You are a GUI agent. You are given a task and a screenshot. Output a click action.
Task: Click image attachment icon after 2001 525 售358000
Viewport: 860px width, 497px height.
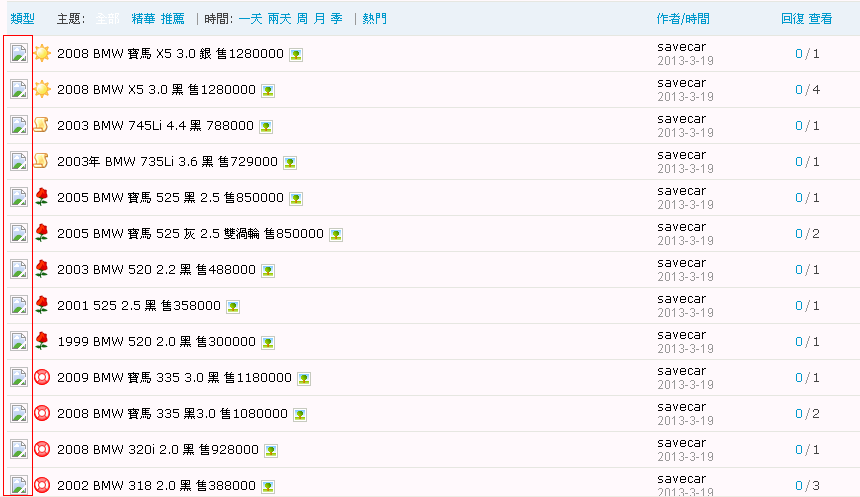tap(233, 307)
